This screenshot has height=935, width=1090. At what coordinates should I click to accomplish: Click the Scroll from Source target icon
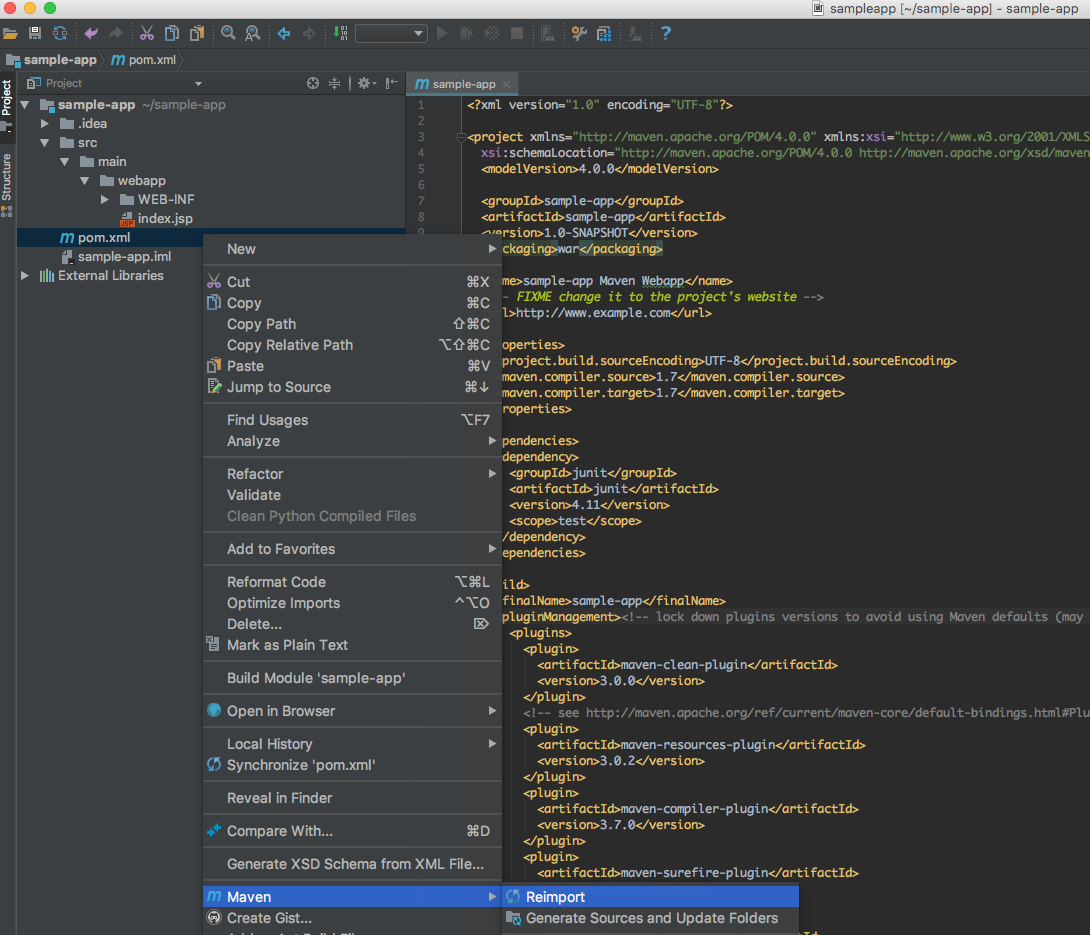click(x=313, y=83)
